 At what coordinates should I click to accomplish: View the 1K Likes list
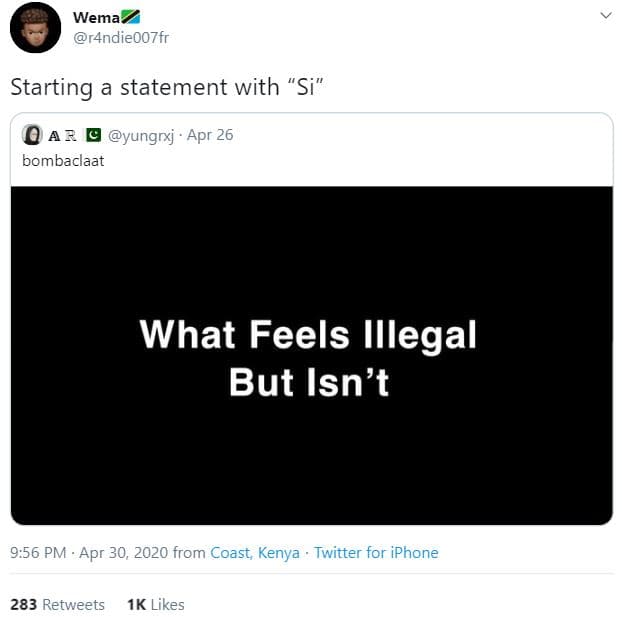point(156,604)
